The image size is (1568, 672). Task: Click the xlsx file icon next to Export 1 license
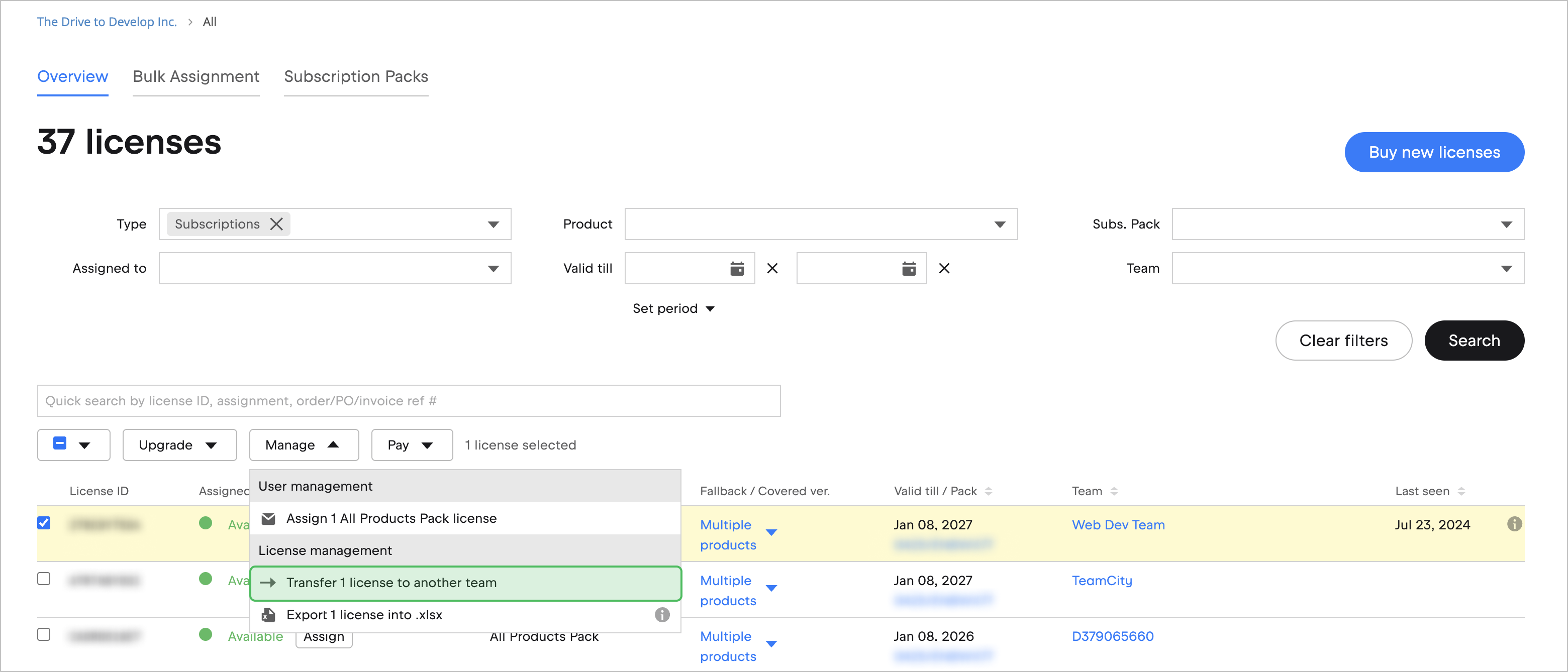click(x=268, y=615)
